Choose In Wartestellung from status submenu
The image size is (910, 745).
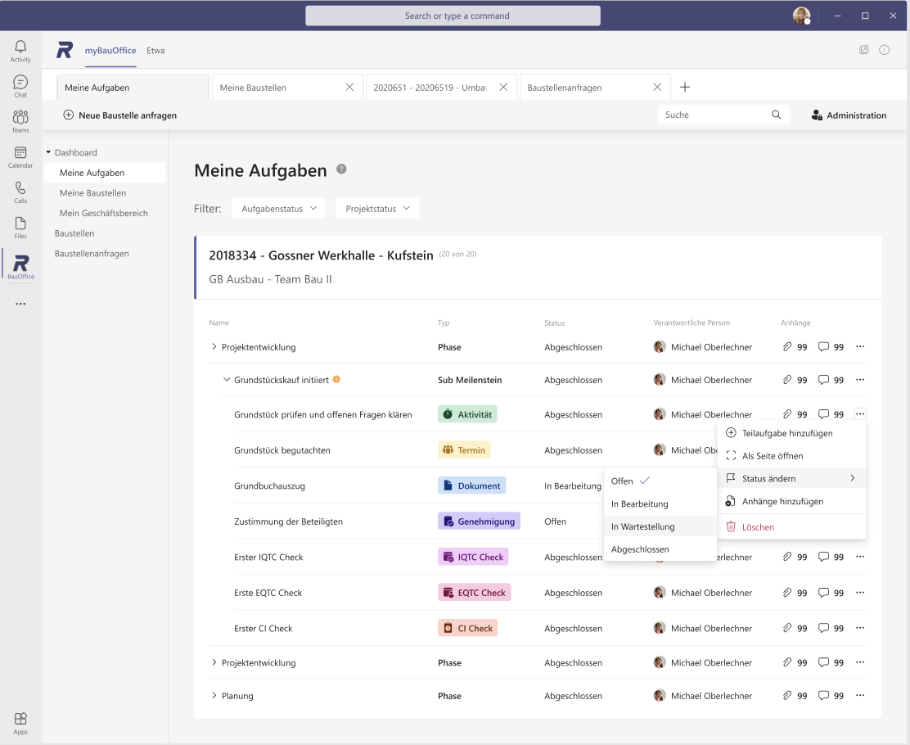[643, 526]
